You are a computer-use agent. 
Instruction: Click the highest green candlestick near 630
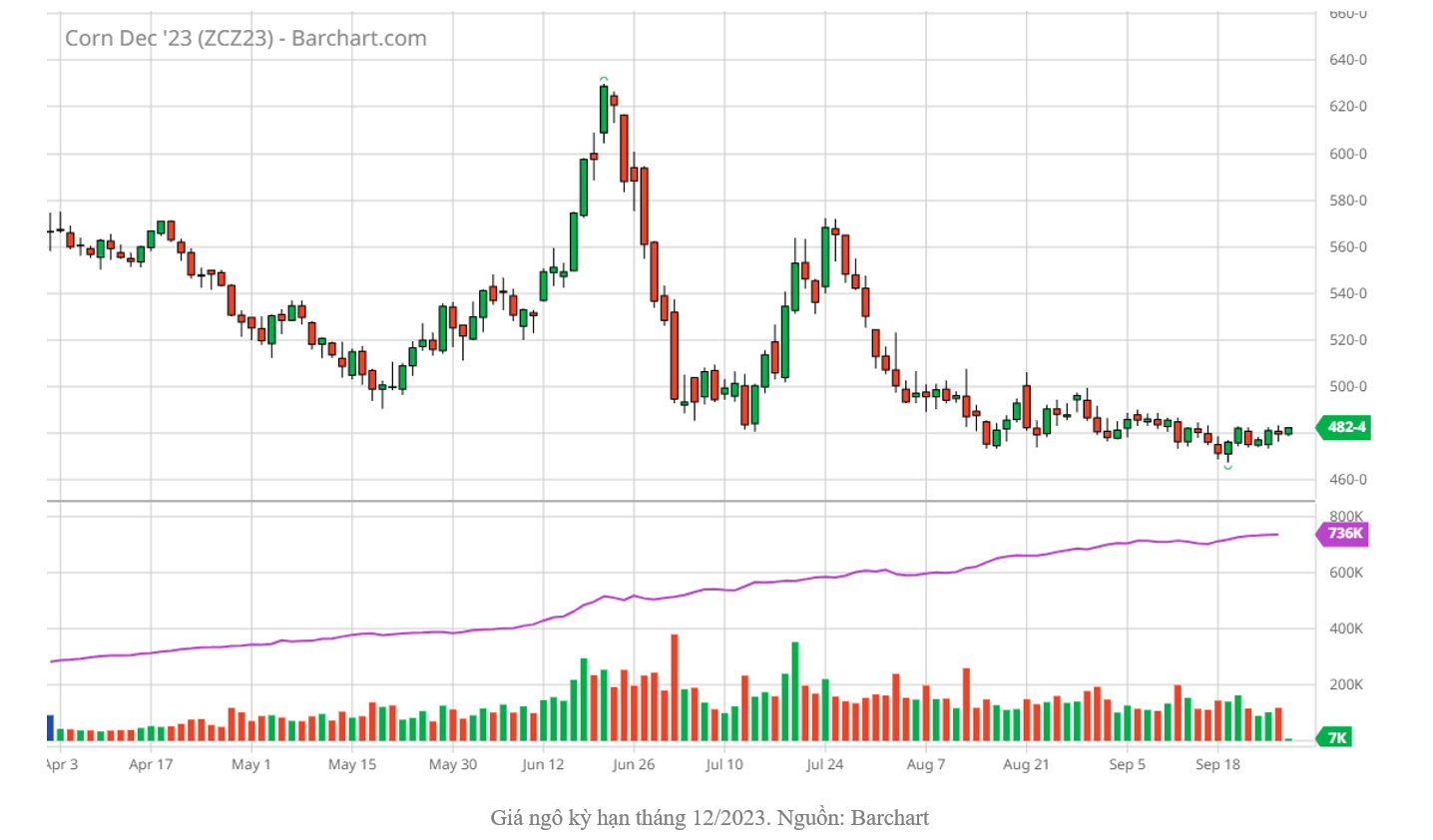(x=604, y=109)
